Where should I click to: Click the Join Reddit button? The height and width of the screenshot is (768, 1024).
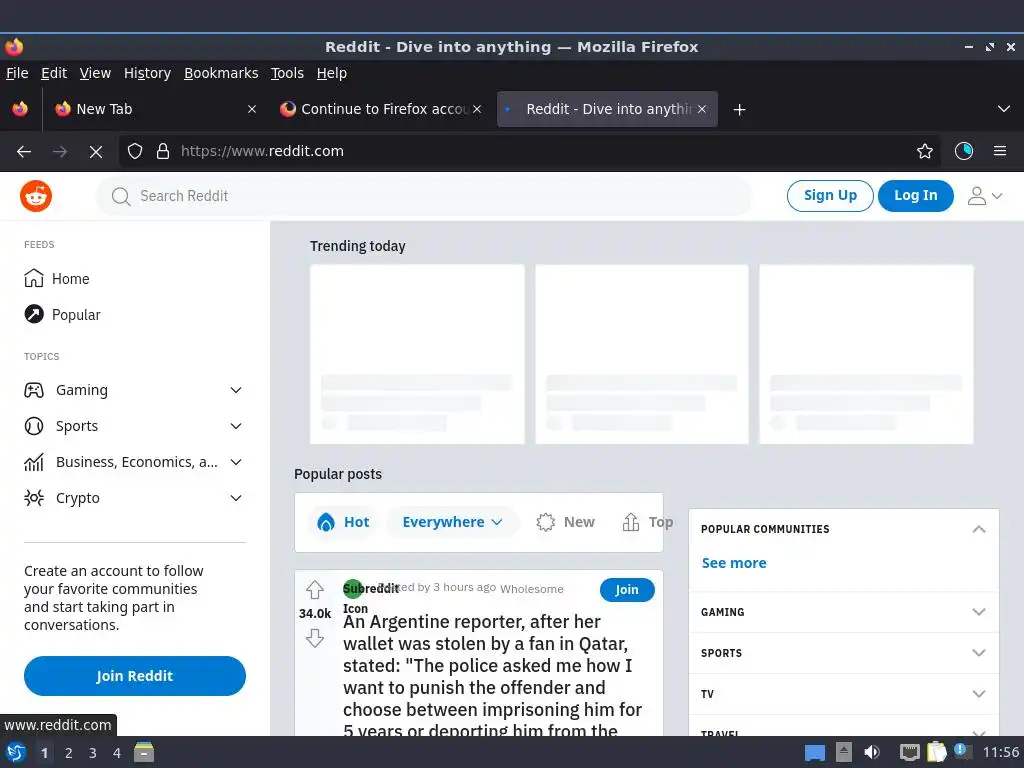135,676
